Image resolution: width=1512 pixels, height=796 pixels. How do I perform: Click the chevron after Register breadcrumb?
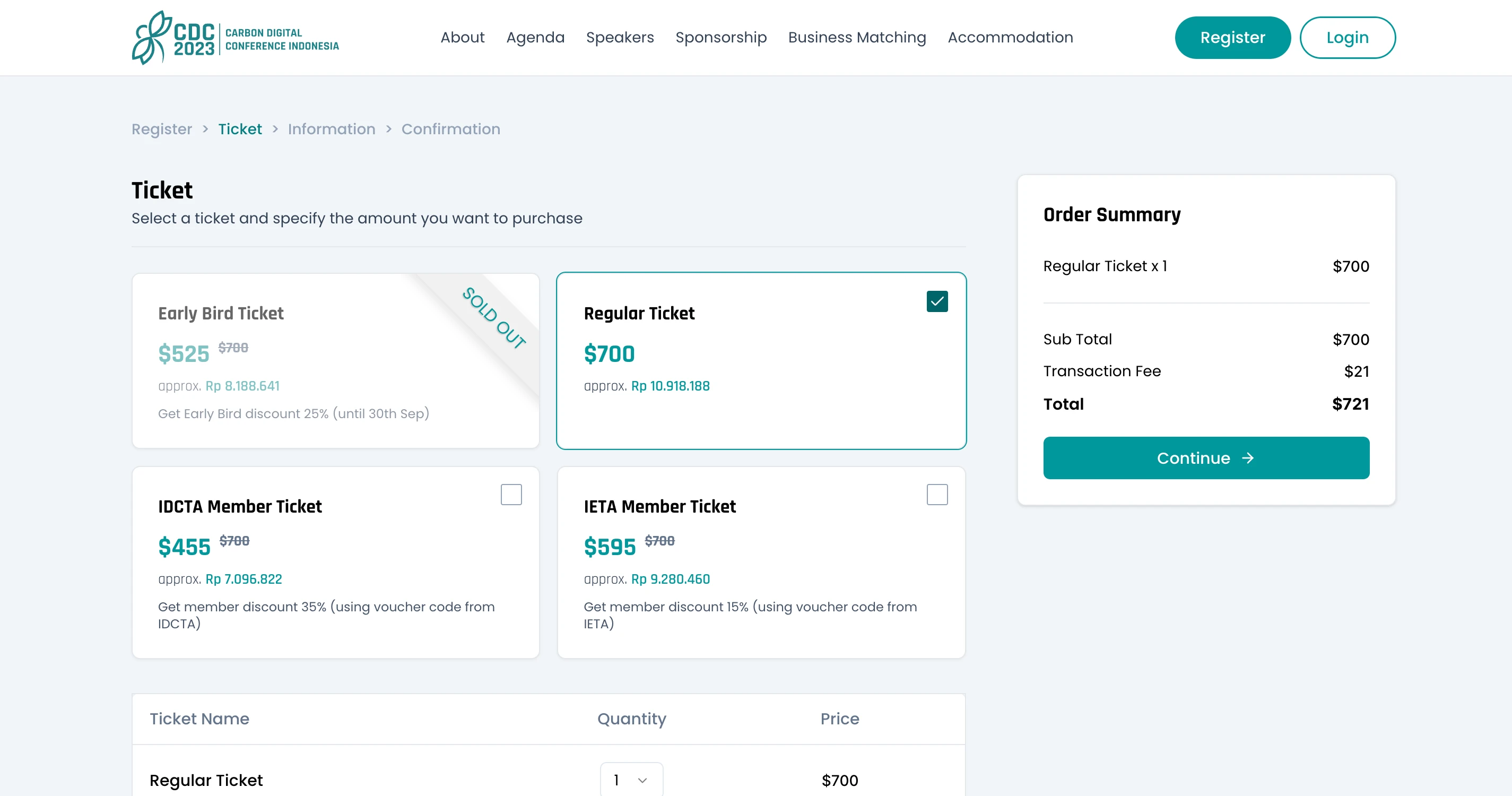[x=205, y=128]
